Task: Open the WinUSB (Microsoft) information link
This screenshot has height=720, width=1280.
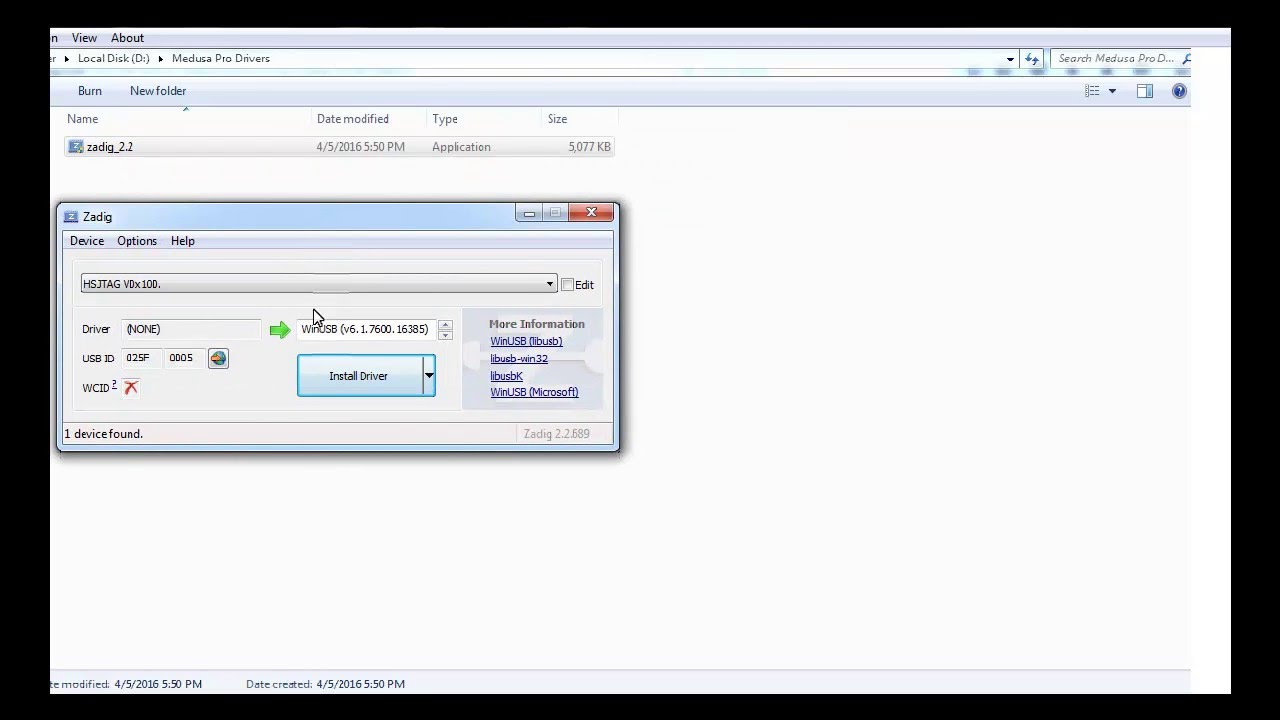Action: 534,392
